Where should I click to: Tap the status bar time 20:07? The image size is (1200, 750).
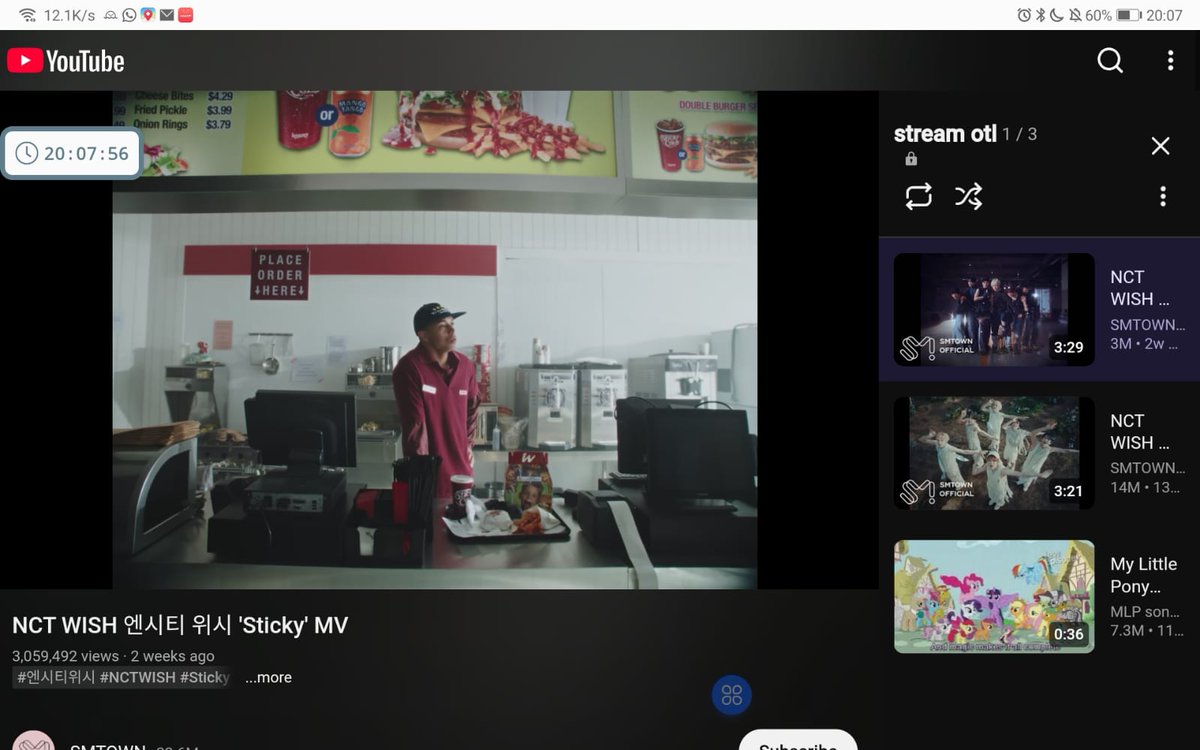[1164, 15]
